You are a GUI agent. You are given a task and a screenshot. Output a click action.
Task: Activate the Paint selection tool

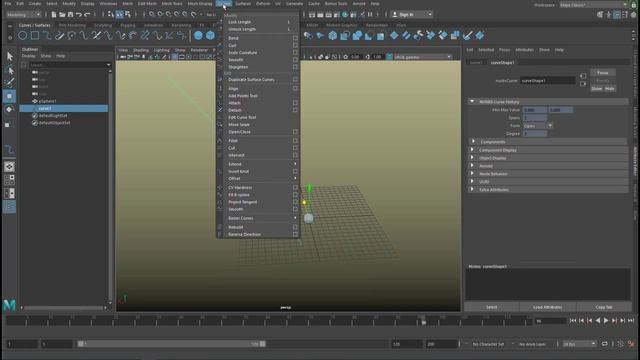(x=9, y=83)
